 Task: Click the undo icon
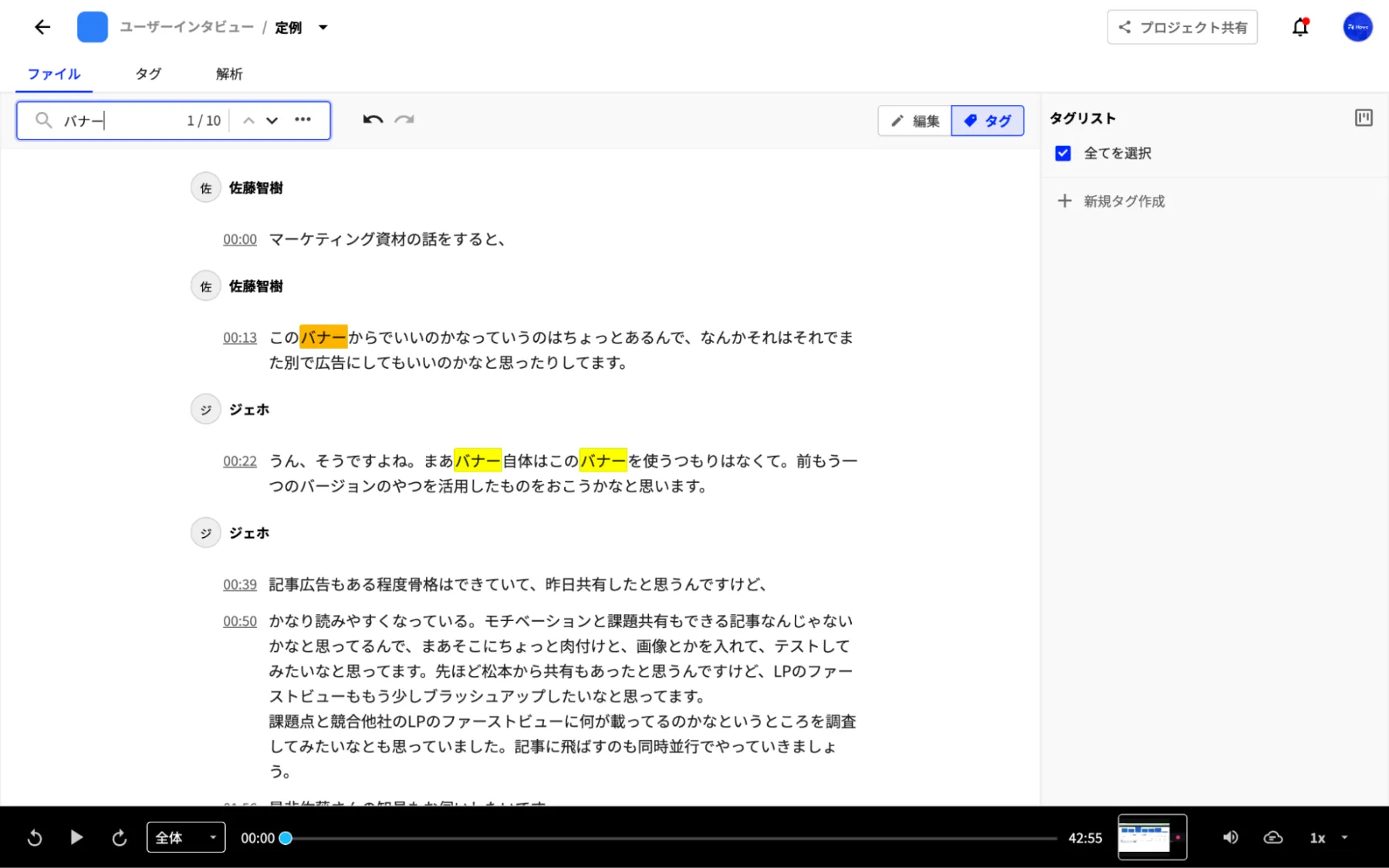coord(373,120)
